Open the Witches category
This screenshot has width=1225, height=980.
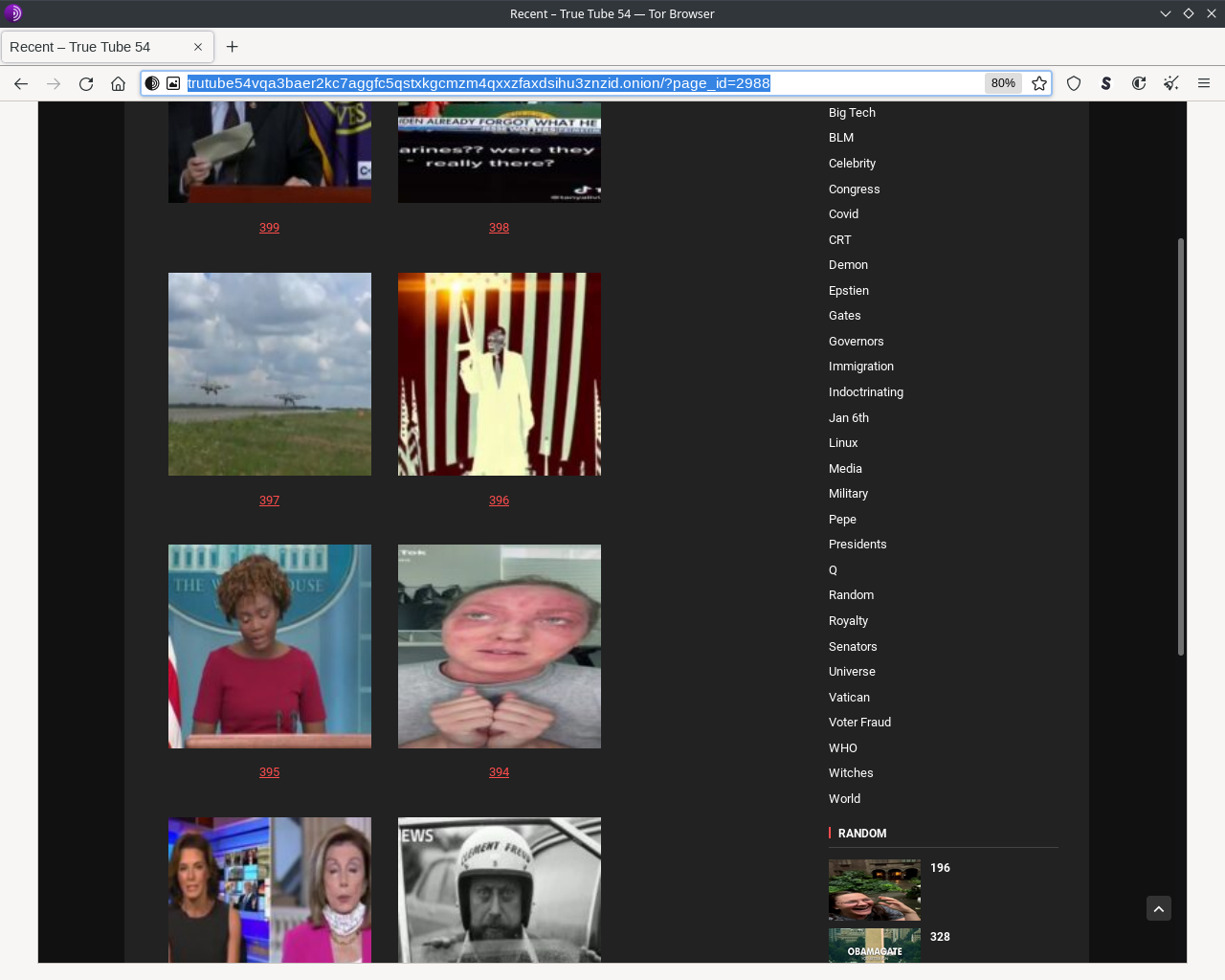click(851, 773)
